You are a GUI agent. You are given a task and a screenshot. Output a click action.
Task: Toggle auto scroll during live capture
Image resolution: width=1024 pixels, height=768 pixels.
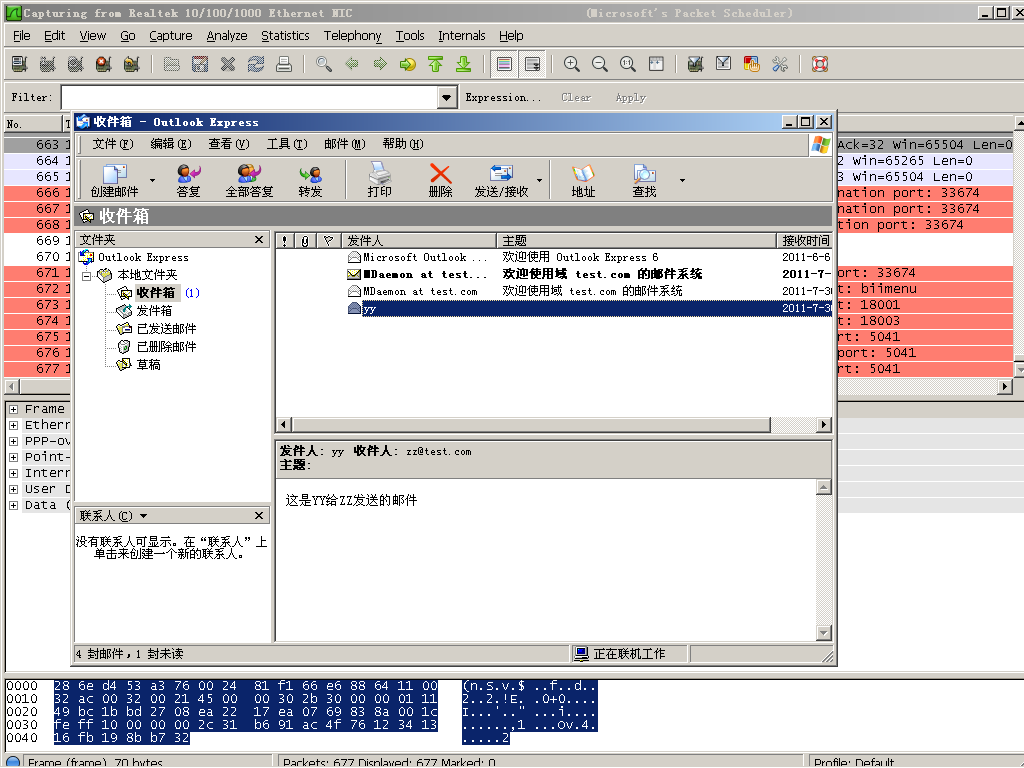pos(532,64)
